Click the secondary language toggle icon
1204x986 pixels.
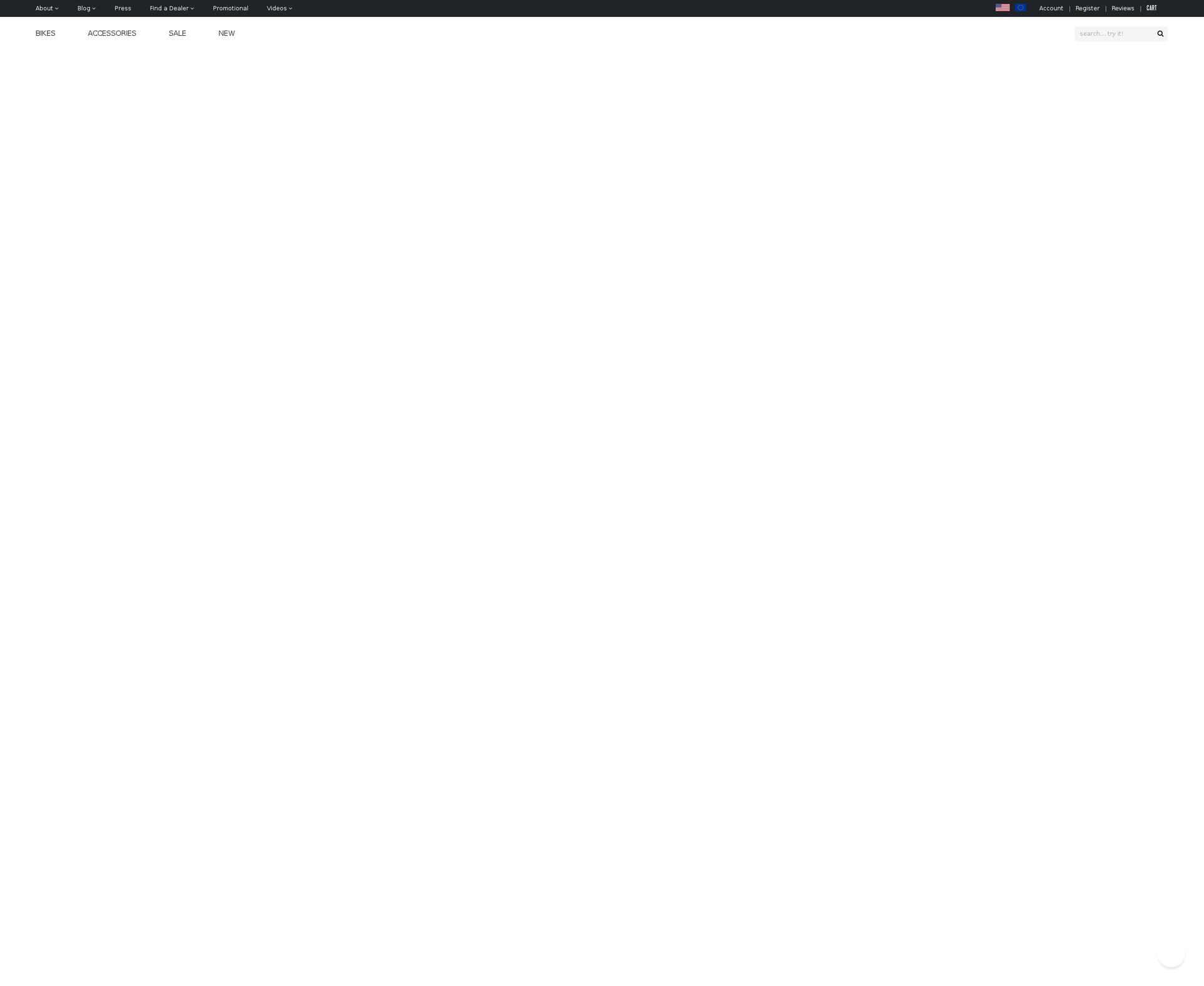point(1020,8)
